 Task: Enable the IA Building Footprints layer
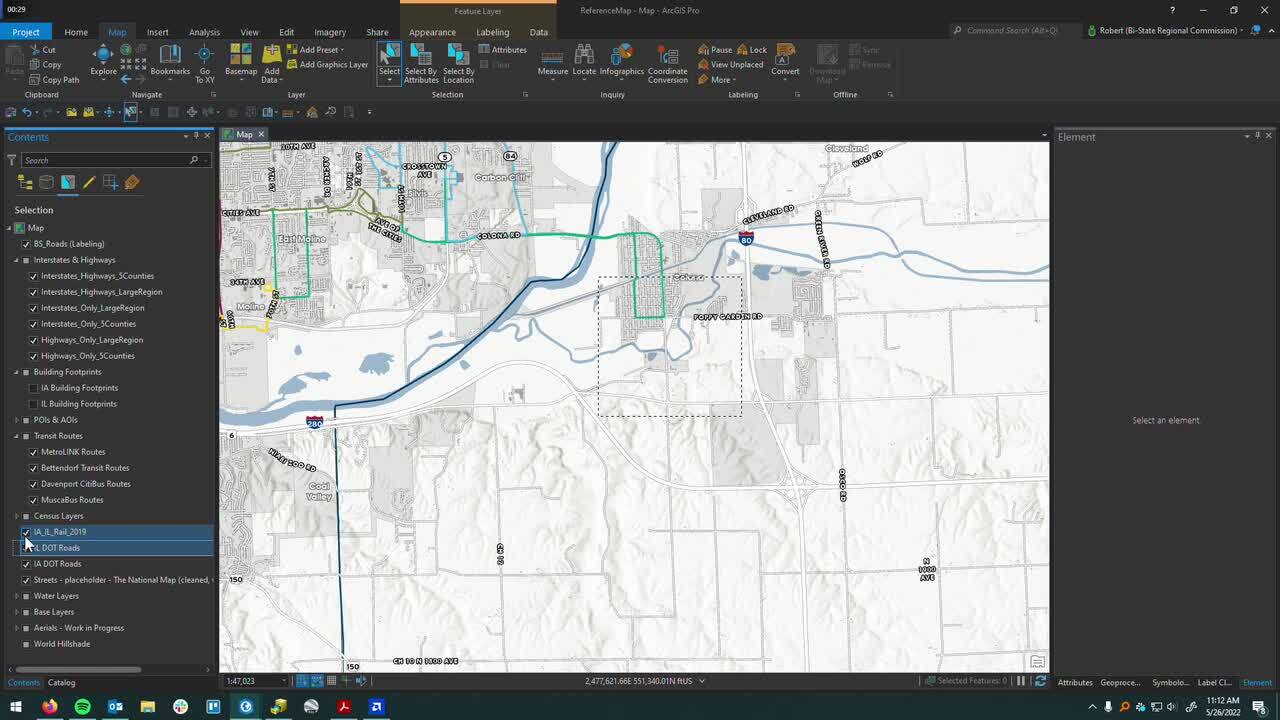34,388
